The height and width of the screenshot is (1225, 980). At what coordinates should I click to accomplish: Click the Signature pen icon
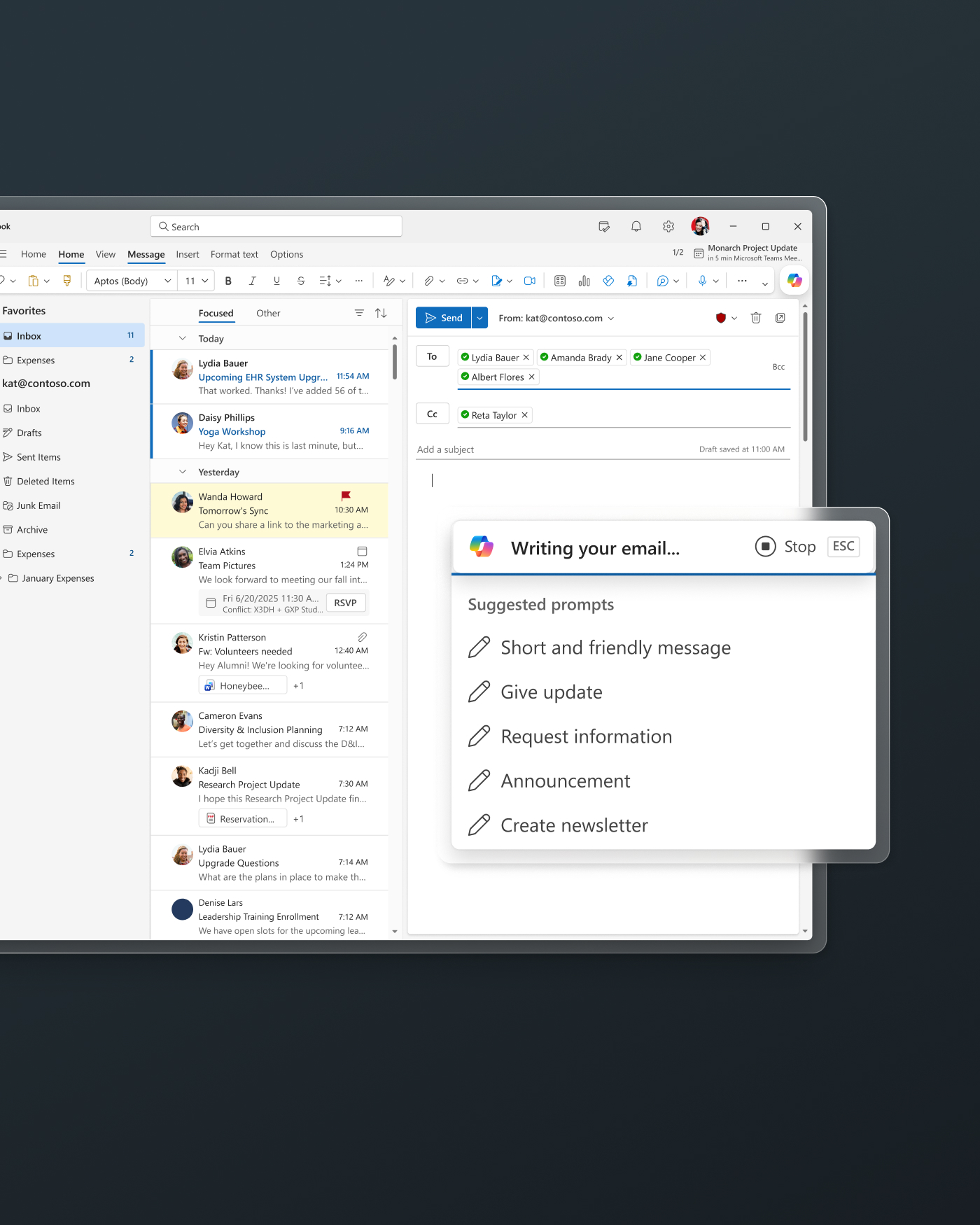click(496, 281)
